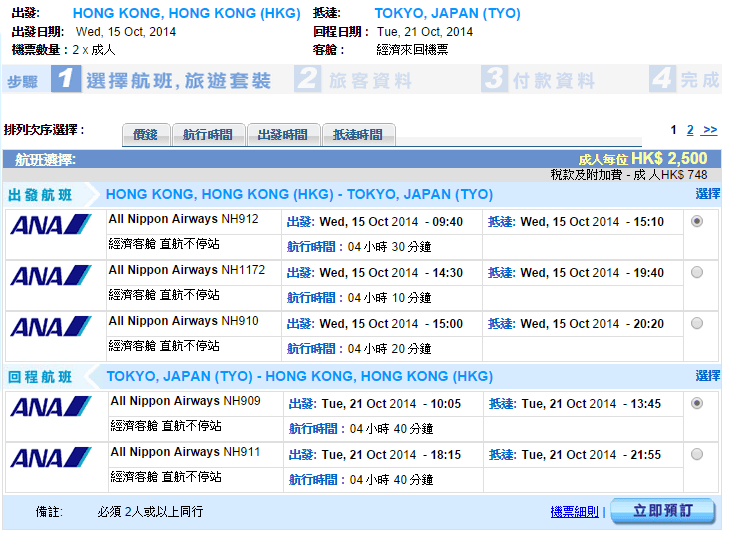Open the 機票細則 ticket rules link
Viewport: 729px width, 535px height.
[x=574, y=511]
